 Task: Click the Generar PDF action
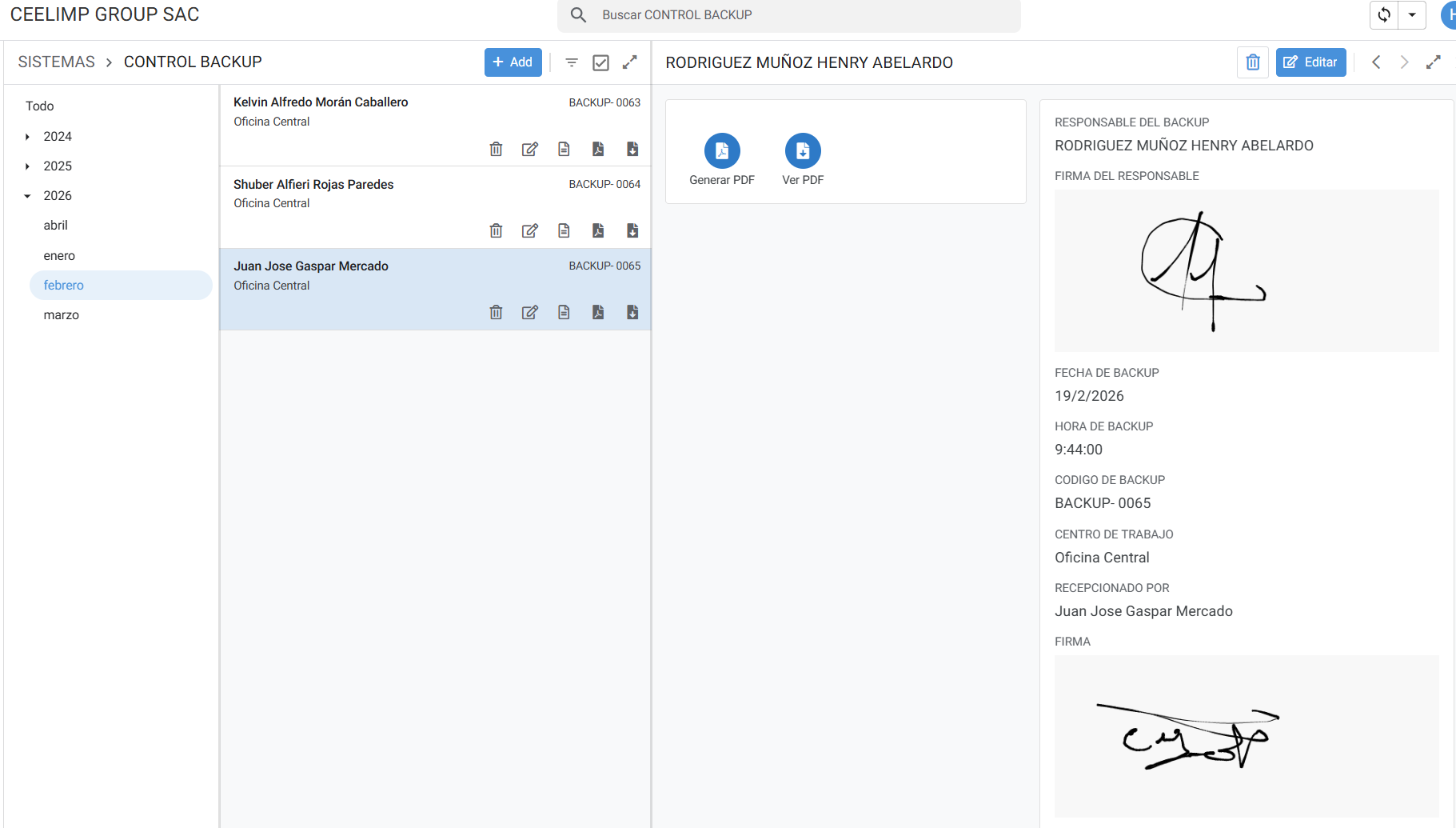[722, 150]
